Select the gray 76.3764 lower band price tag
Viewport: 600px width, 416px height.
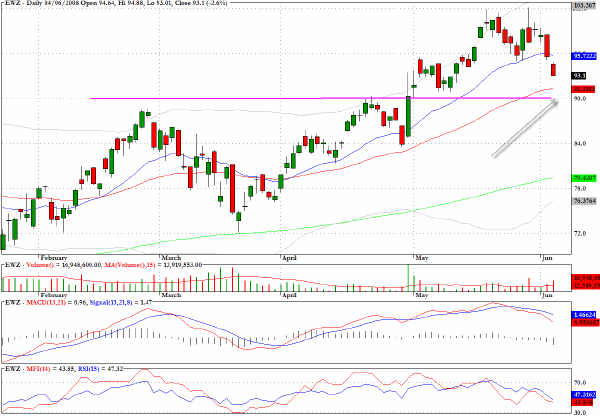click(584, 201)
